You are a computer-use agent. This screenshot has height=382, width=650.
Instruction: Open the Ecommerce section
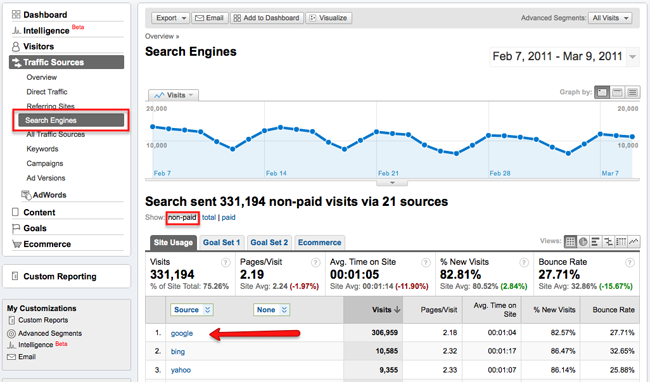[47, 244]
